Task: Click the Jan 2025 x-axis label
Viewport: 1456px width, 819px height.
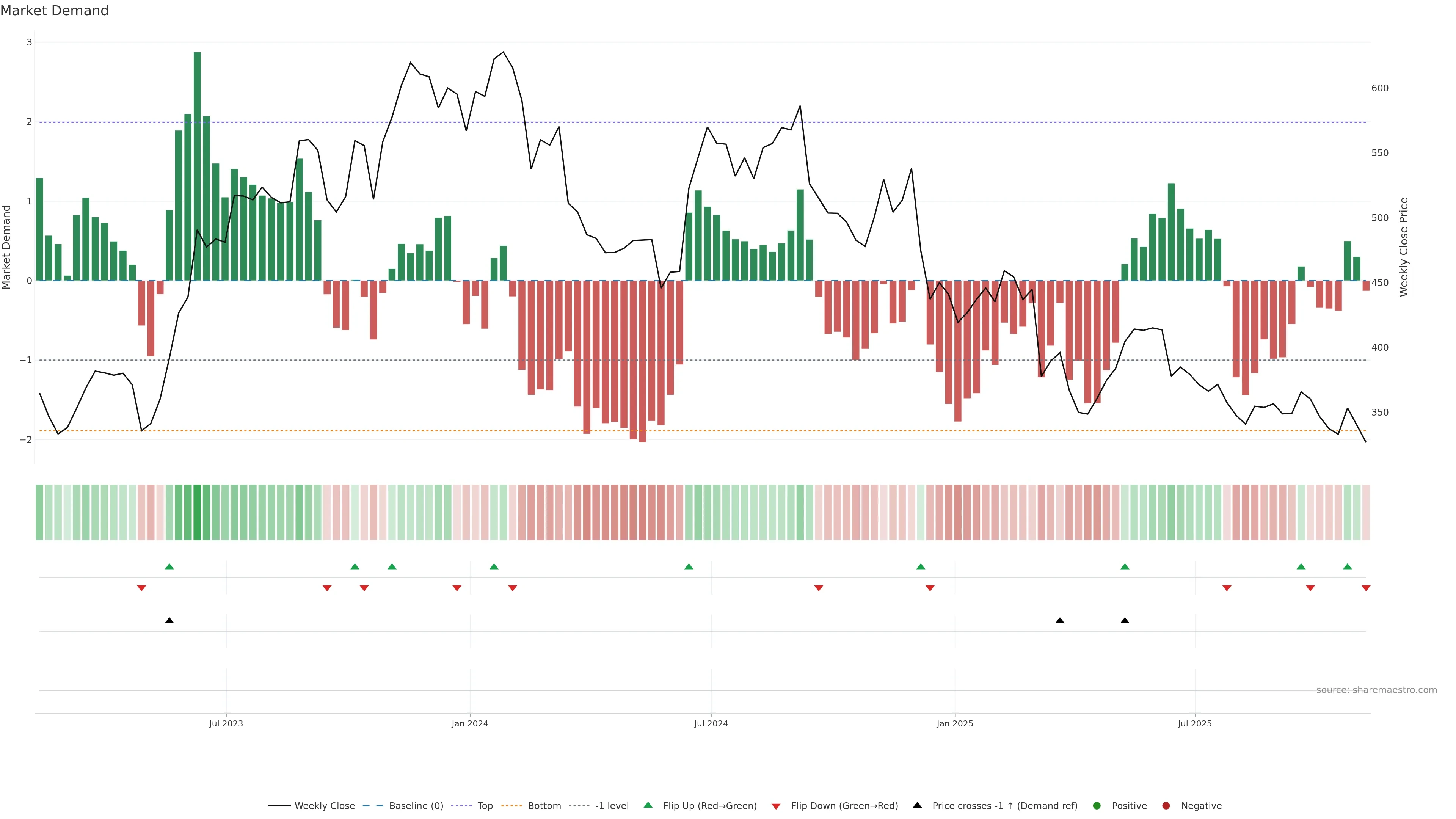Action: tap(955, 723)
